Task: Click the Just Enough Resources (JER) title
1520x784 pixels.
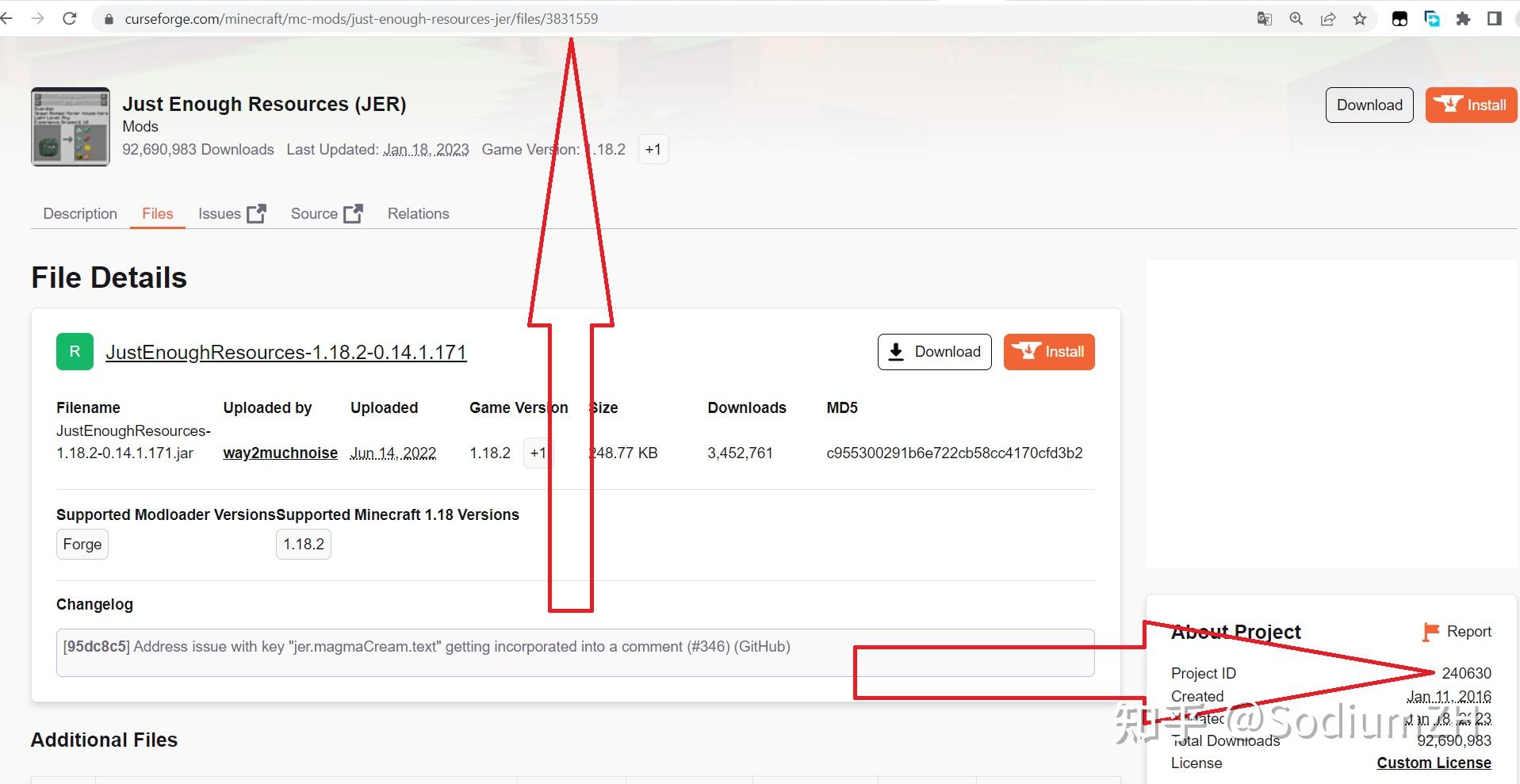Action: click(264, 104)
